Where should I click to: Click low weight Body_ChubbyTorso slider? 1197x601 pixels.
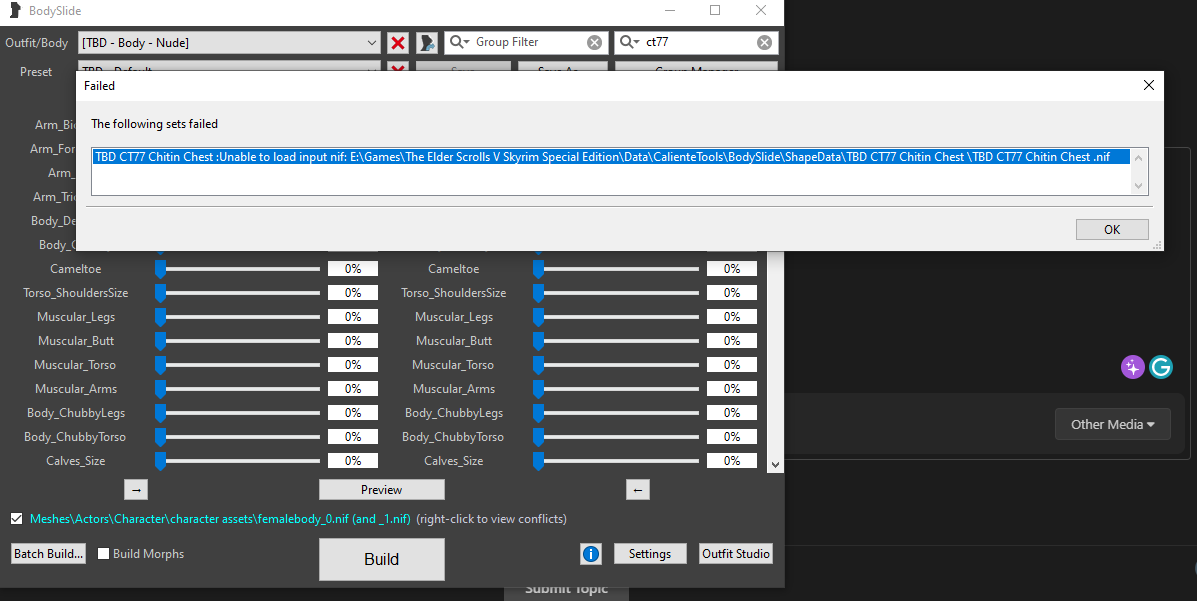pyautogui.click(x=238, y=438)
